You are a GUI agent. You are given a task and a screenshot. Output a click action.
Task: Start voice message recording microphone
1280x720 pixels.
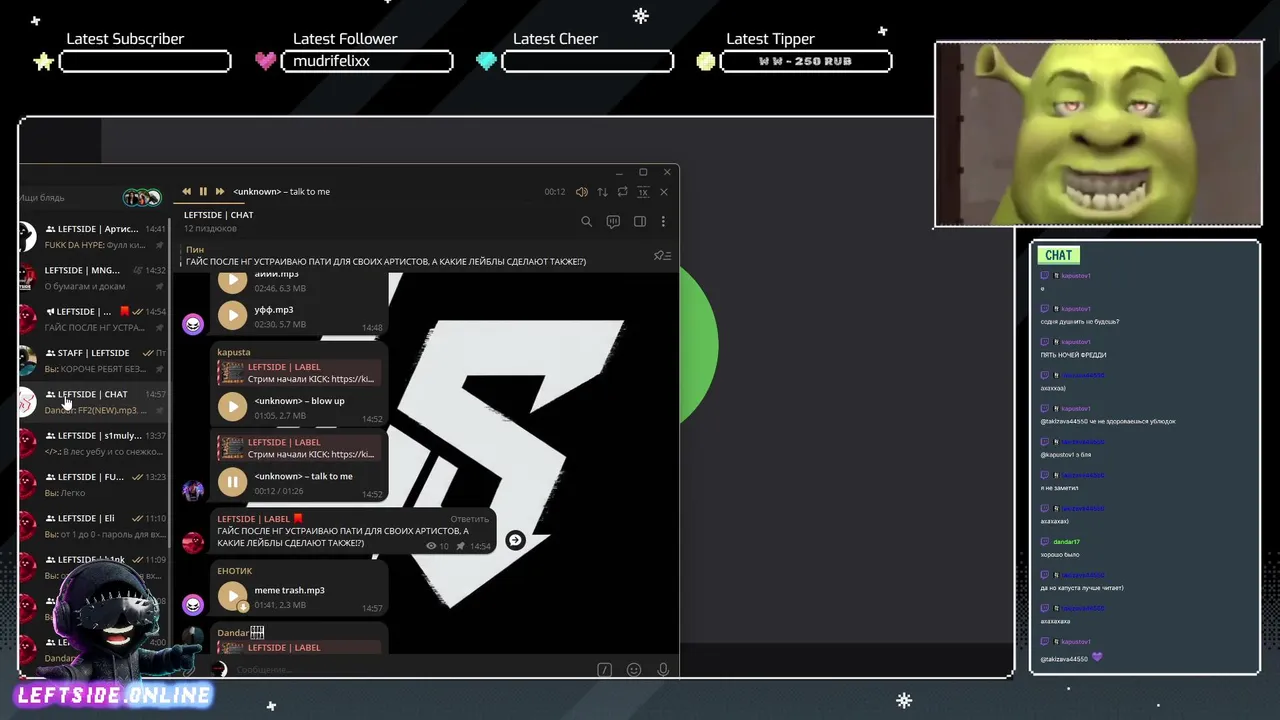pos(663,670)
